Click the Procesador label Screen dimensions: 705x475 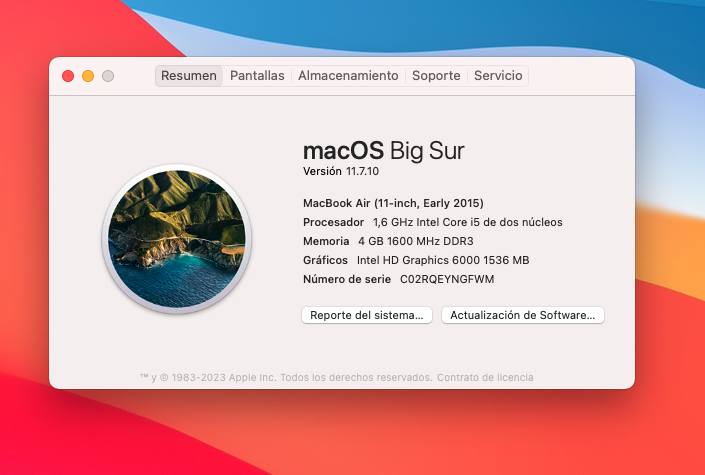pos(334,222)
